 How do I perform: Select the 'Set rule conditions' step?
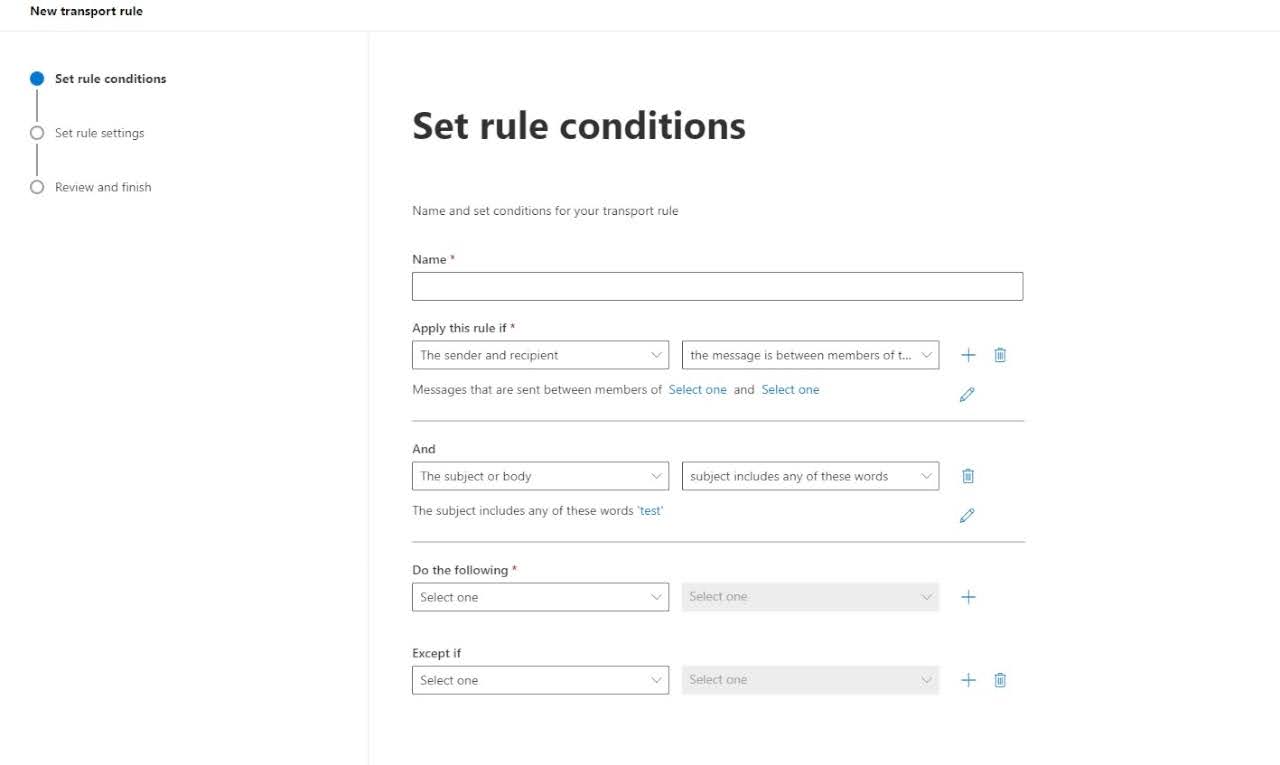coord(110,79)
